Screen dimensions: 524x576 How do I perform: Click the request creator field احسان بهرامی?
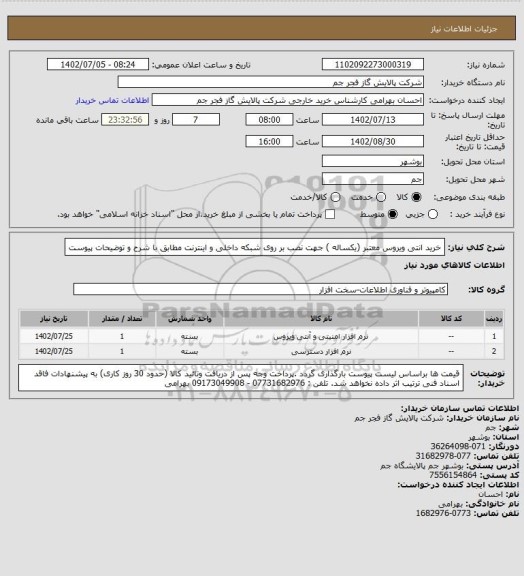pos(288,100)
